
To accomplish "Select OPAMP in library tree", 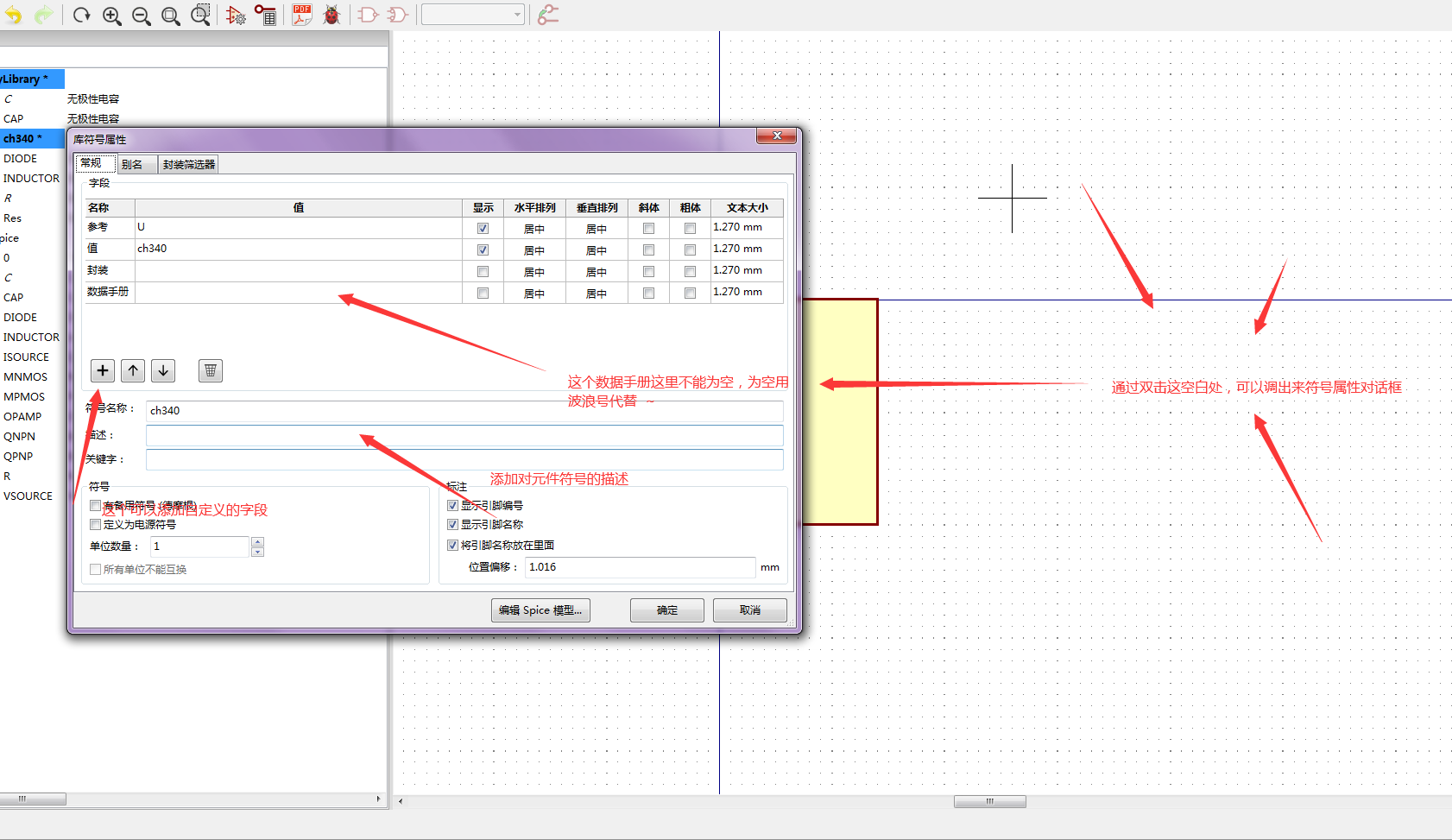I will (22, 416).
